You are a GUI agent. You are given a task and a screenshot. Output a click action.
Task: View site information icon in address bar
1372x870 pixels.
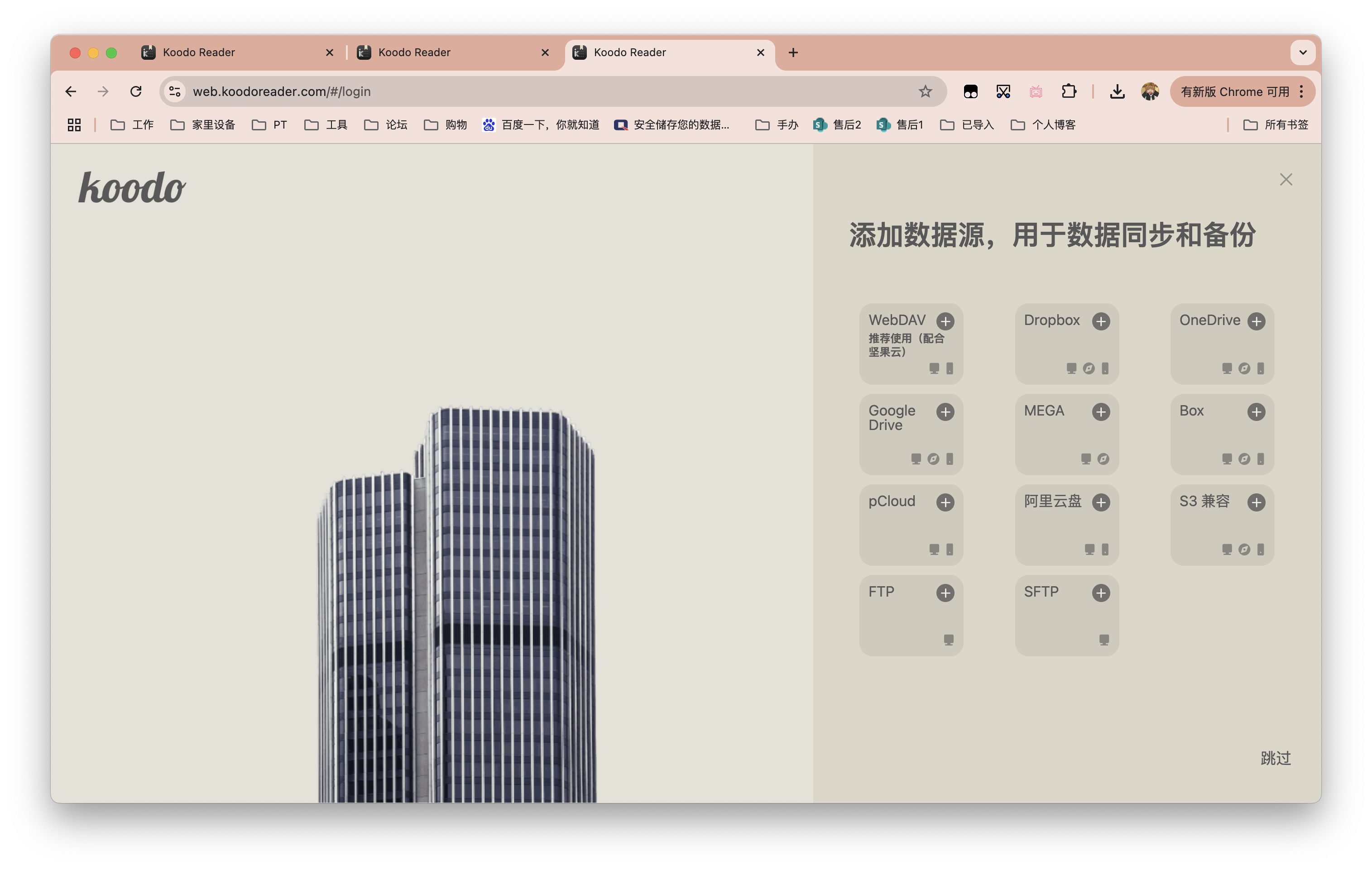pyautogui.click(x=175, y=91)
